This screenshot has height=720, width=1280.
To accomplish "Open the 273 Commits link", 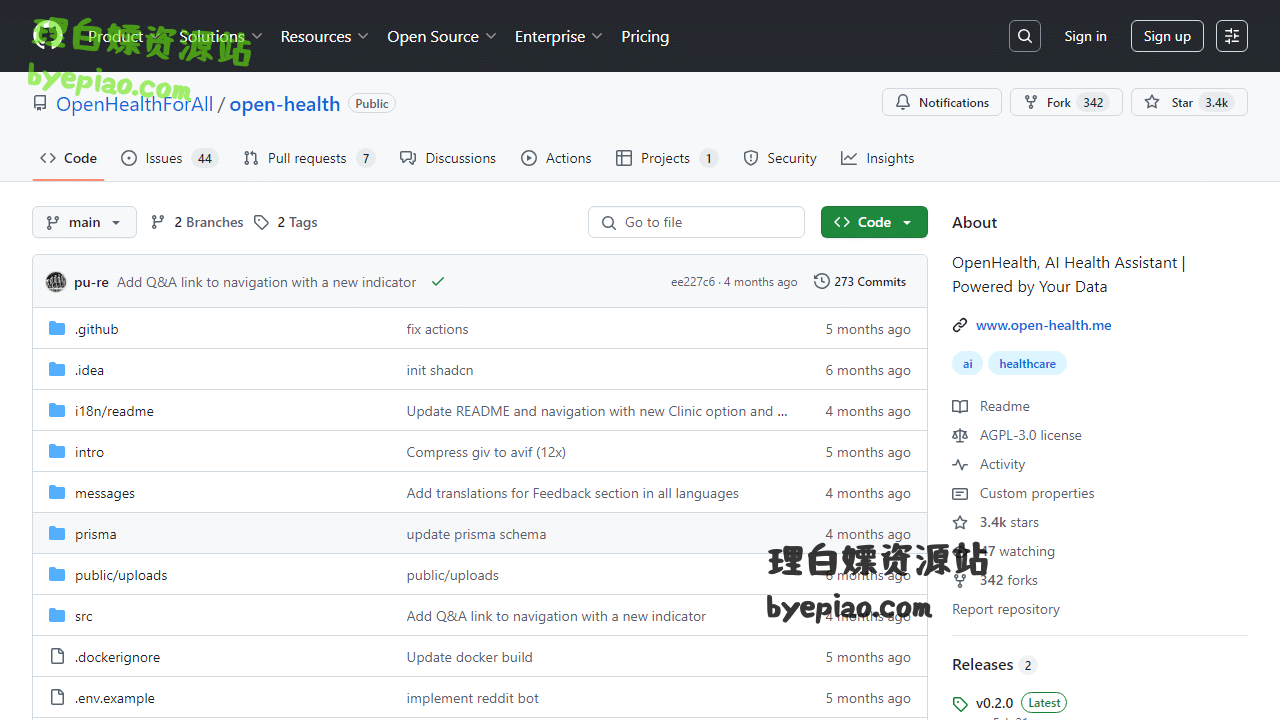I will [x=860, y=282].
